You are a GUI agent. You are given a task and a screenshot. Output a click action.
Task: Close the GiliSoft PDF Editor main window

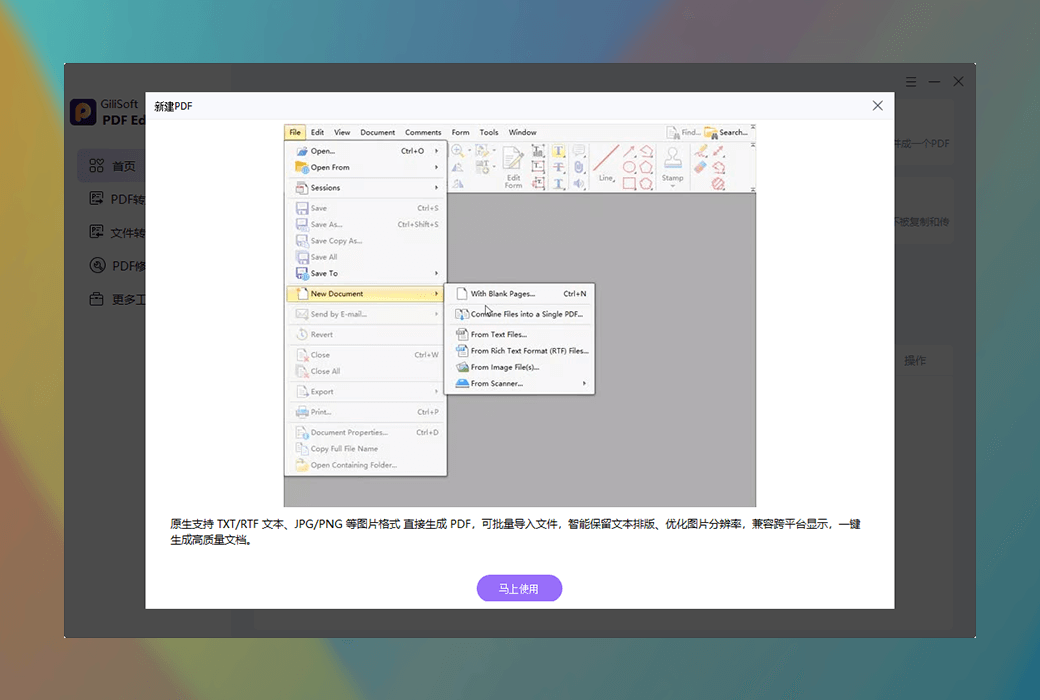click(x=958, y=82)
